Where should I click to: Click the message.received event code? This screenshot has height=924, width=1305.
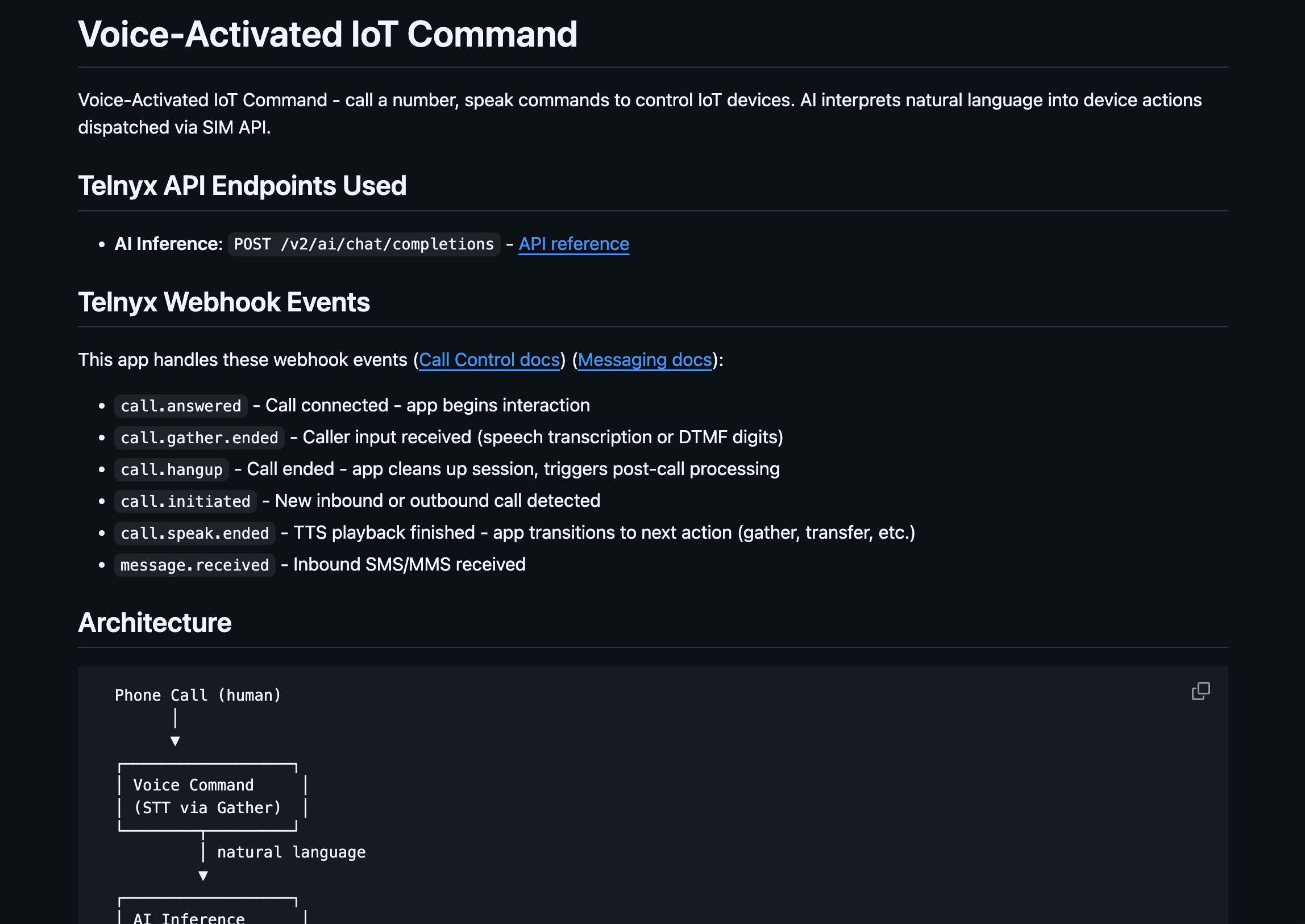pyautogui.click(x=194, y=565)
